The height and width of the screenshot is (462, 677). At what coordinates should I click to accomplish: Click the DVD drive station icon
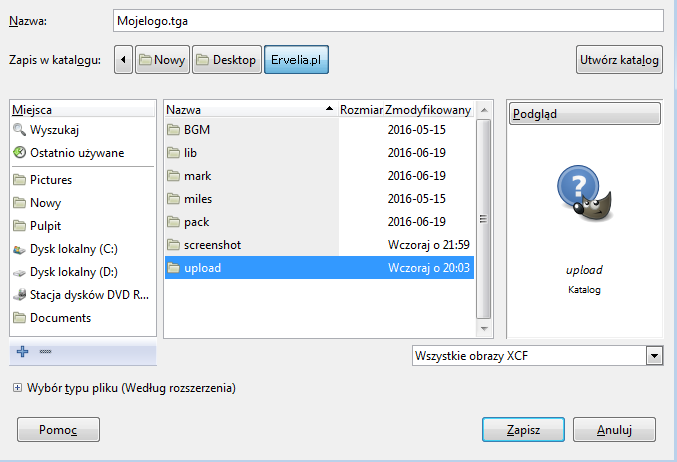tap(20, 295)
